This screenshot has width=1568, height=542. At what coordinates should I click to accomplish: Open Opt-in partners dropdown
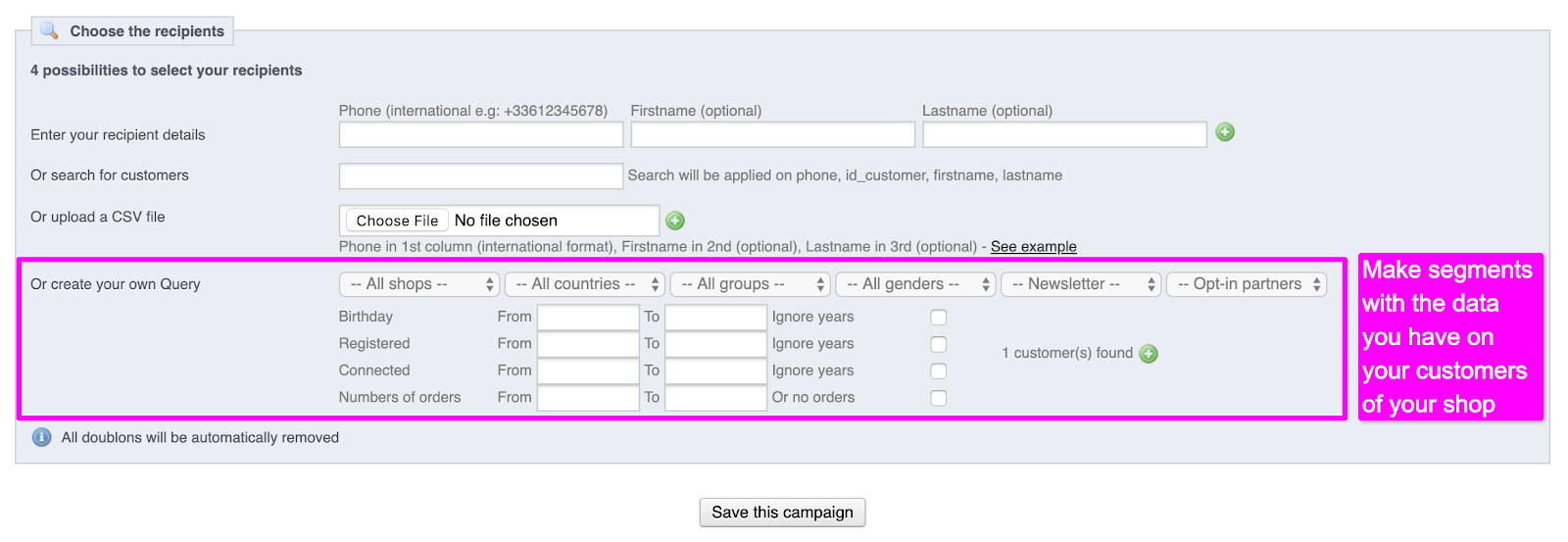(x=1247, y=284)
